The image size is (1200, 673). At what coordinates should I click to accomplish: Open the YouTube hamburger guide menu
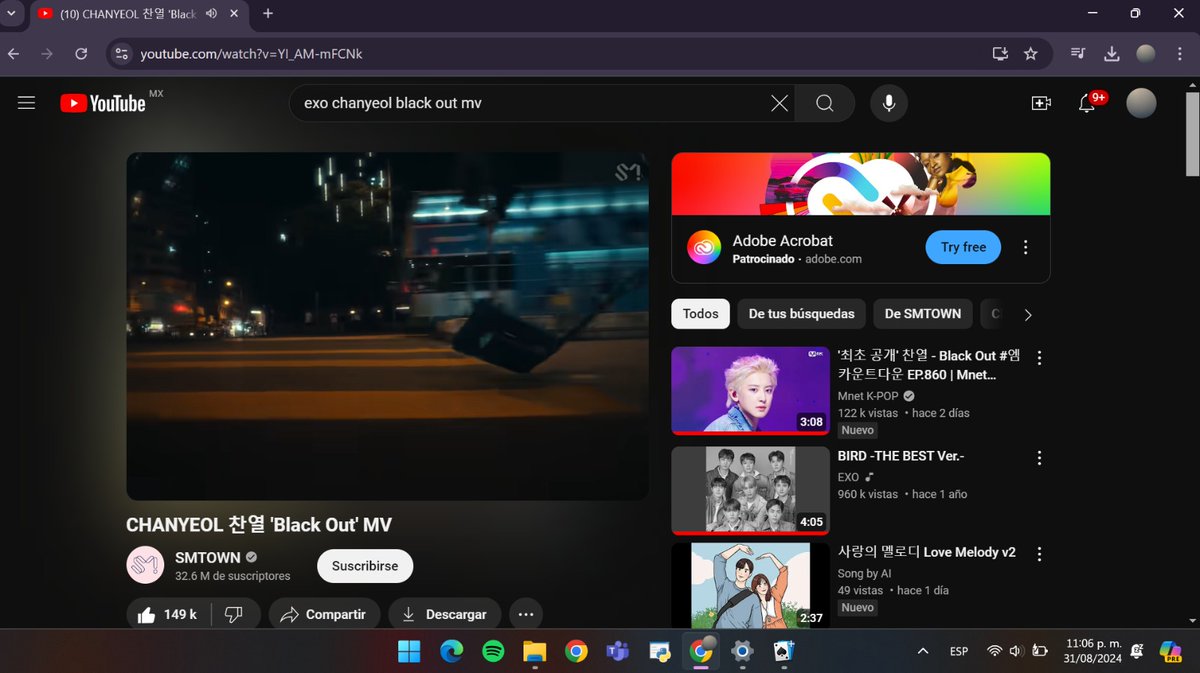(x=27, y=103)
